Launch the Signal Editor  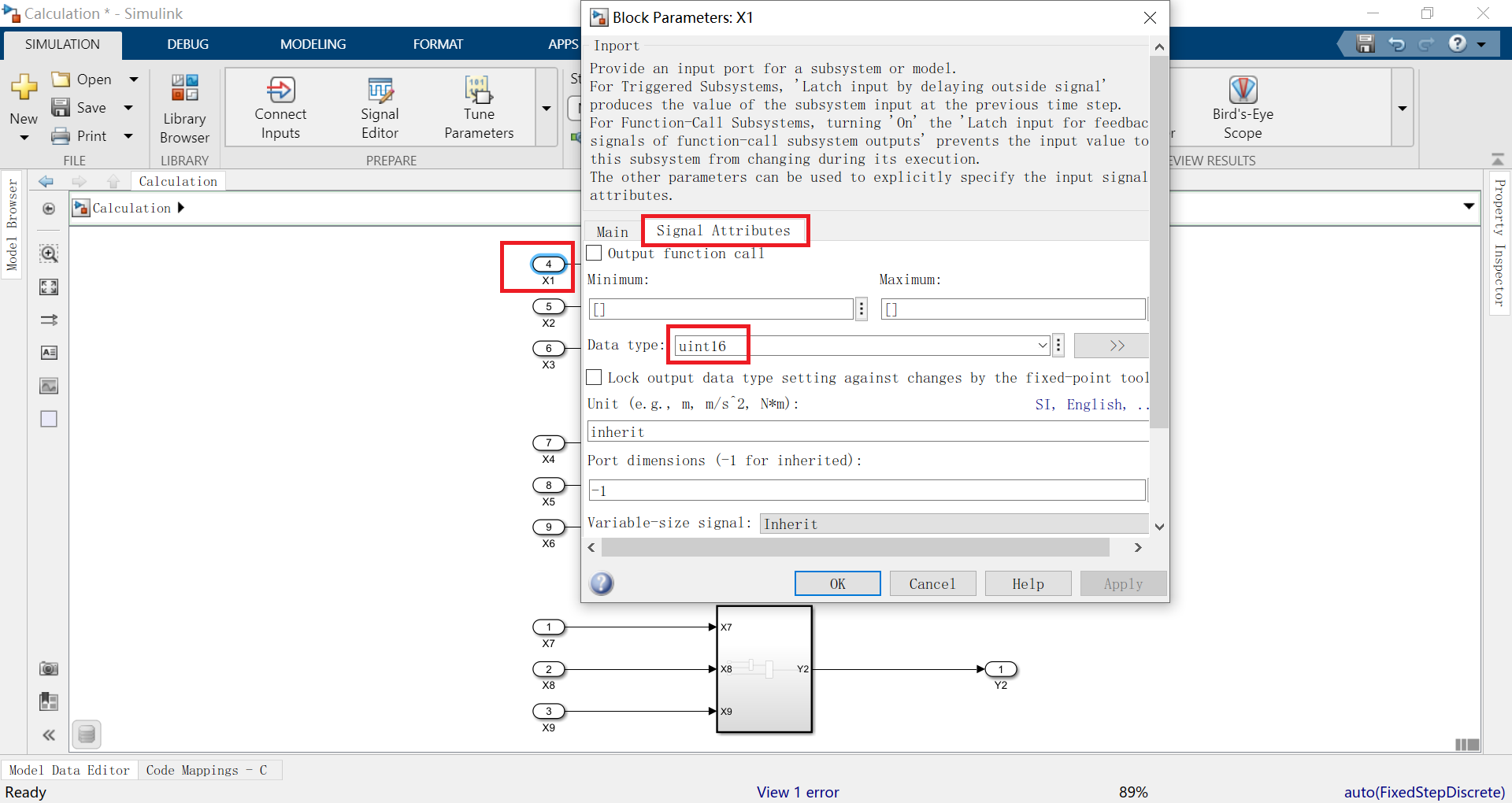click(x=380, y=109)
